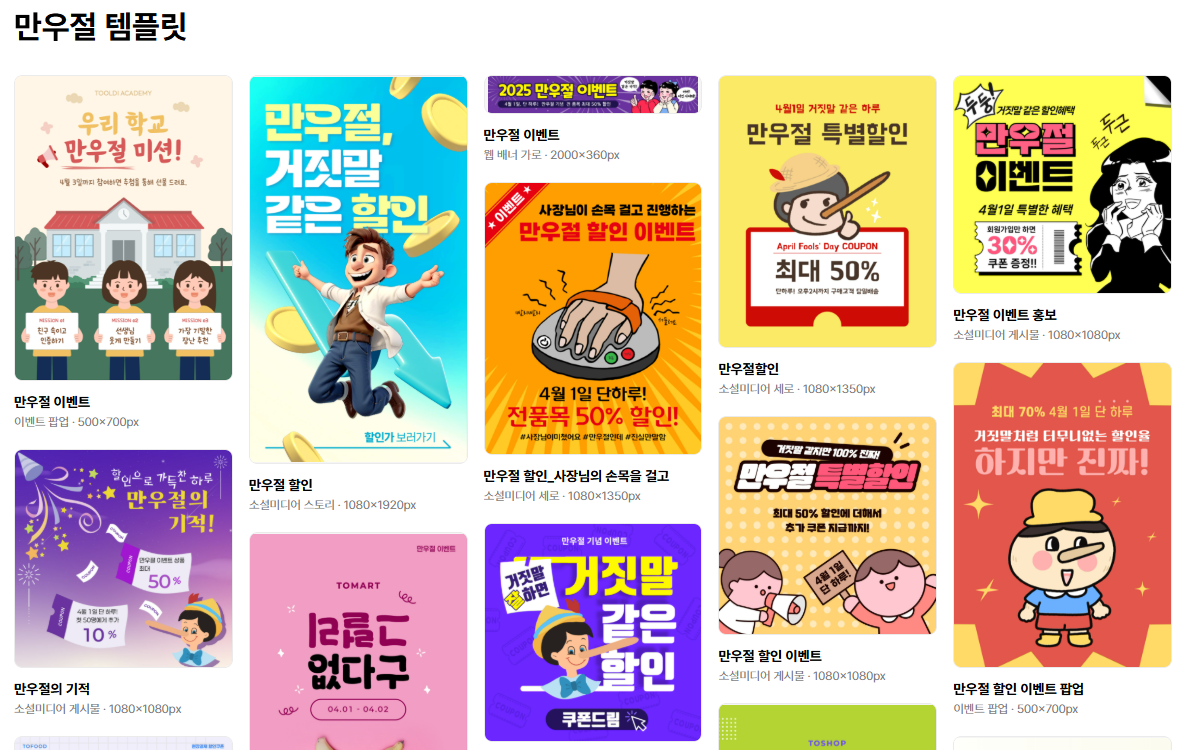Click the 만우절할인 title under yellow template
1186x750 pixels.
click(x=749, y=369)
